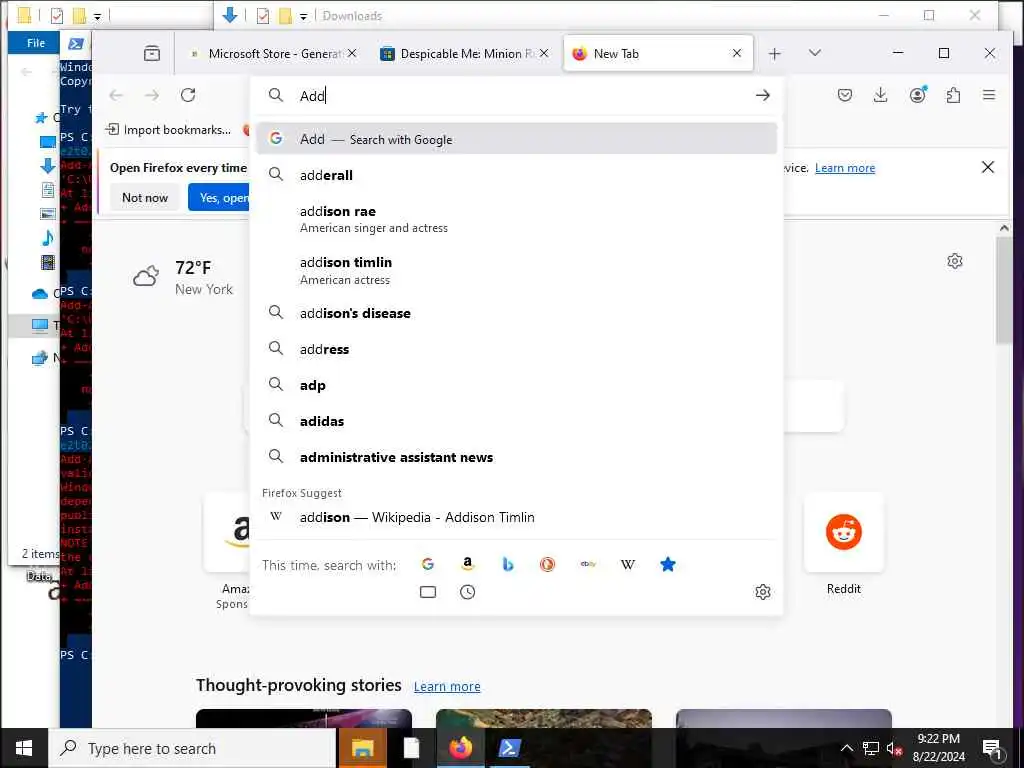Image resolution: width=1024 pixels, height=768 pixels.
Task: Search this time with Amazon icon
Action: (468, 564)
